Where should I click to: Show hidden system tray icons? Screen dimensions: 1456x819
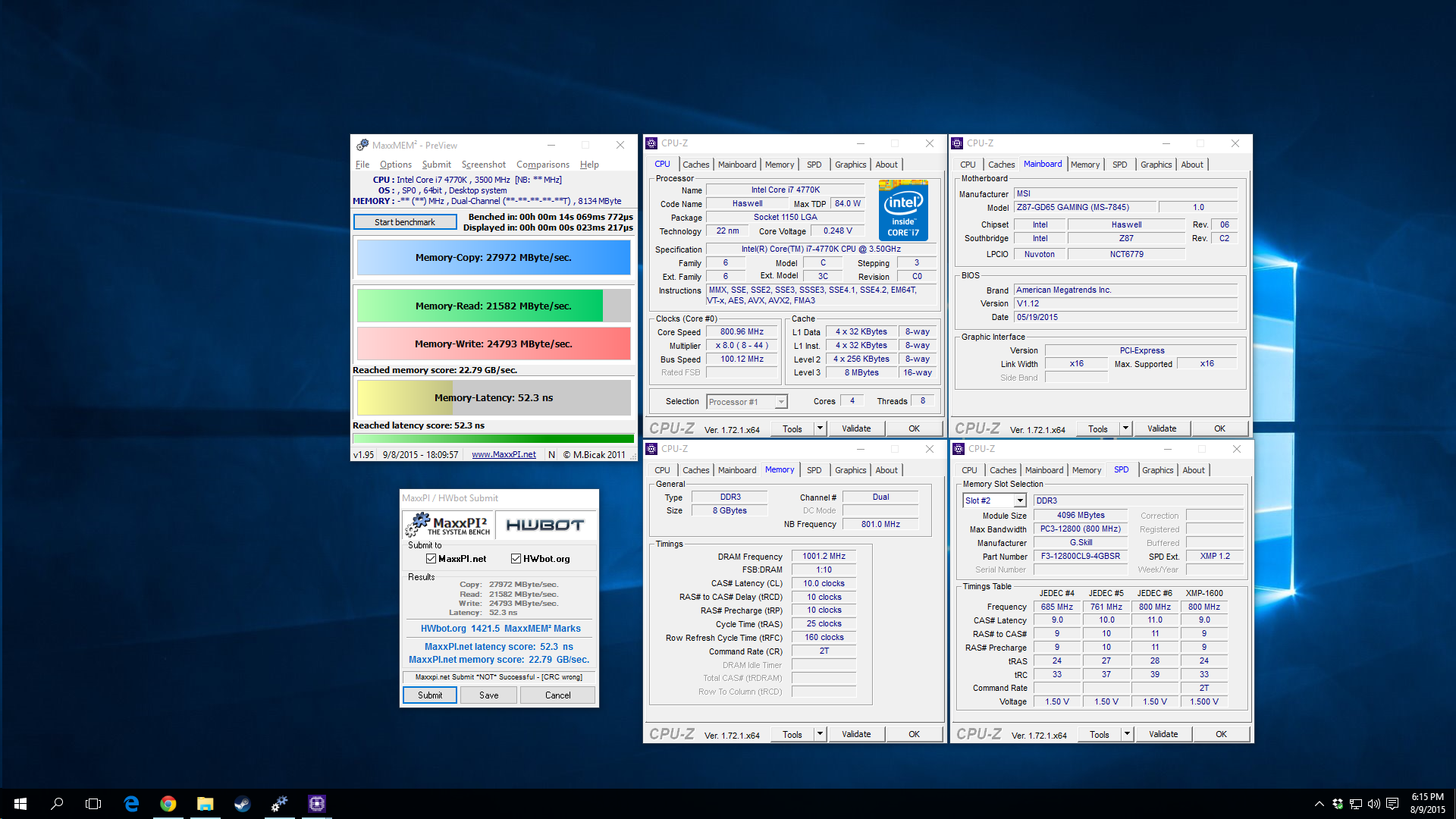(1319, 804)
